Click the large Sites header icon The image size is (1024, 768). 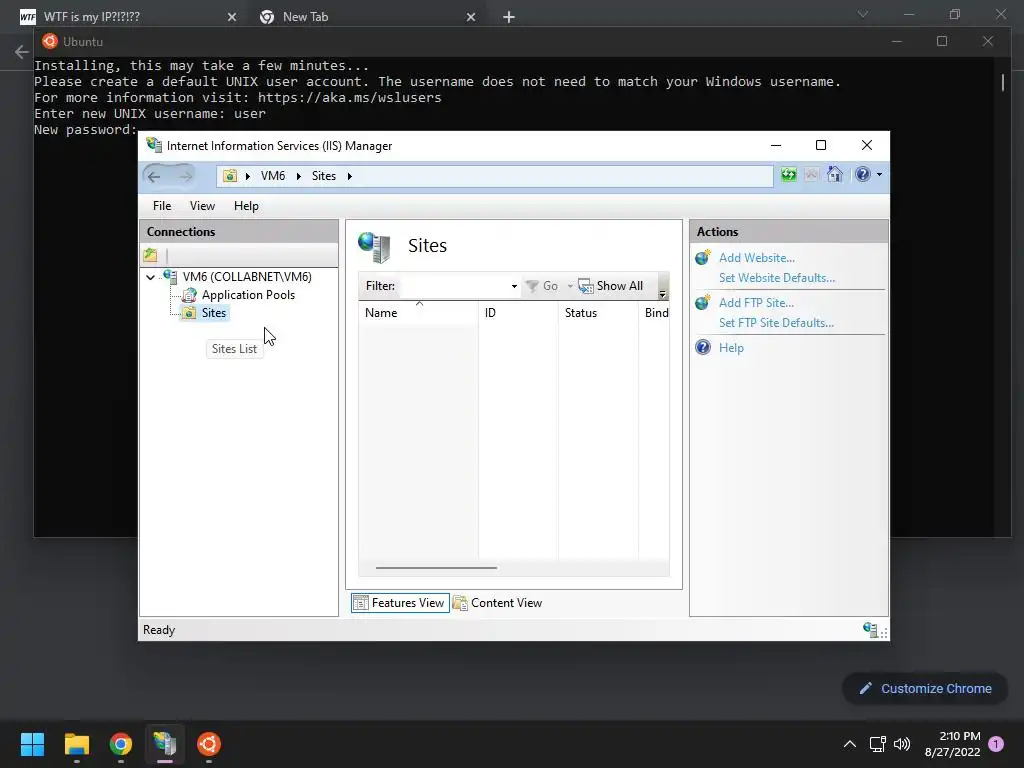pyautogui.click(x=375, y=248)
